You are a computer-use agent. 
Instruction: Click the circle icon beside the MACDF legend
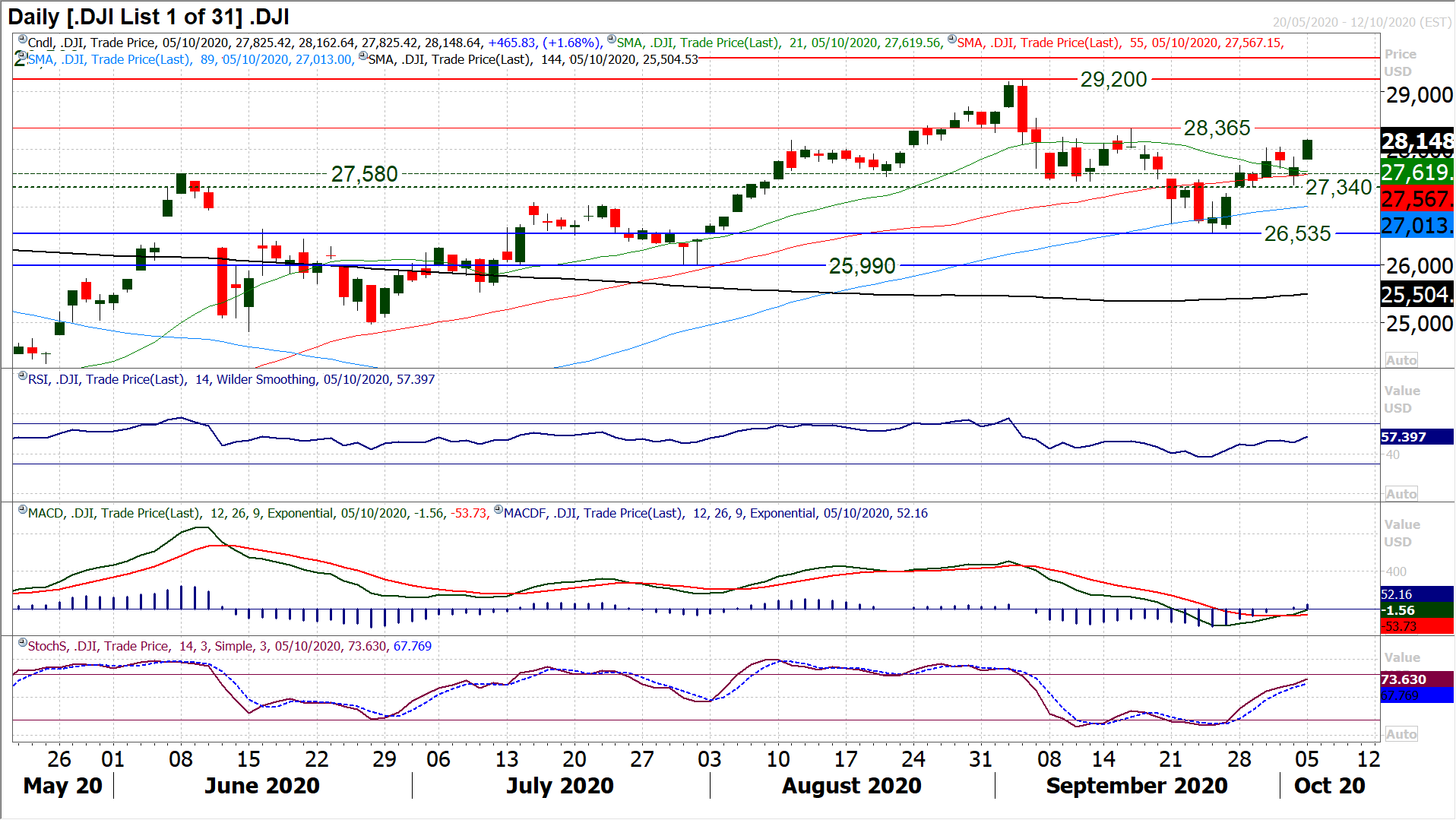(498, 510)
